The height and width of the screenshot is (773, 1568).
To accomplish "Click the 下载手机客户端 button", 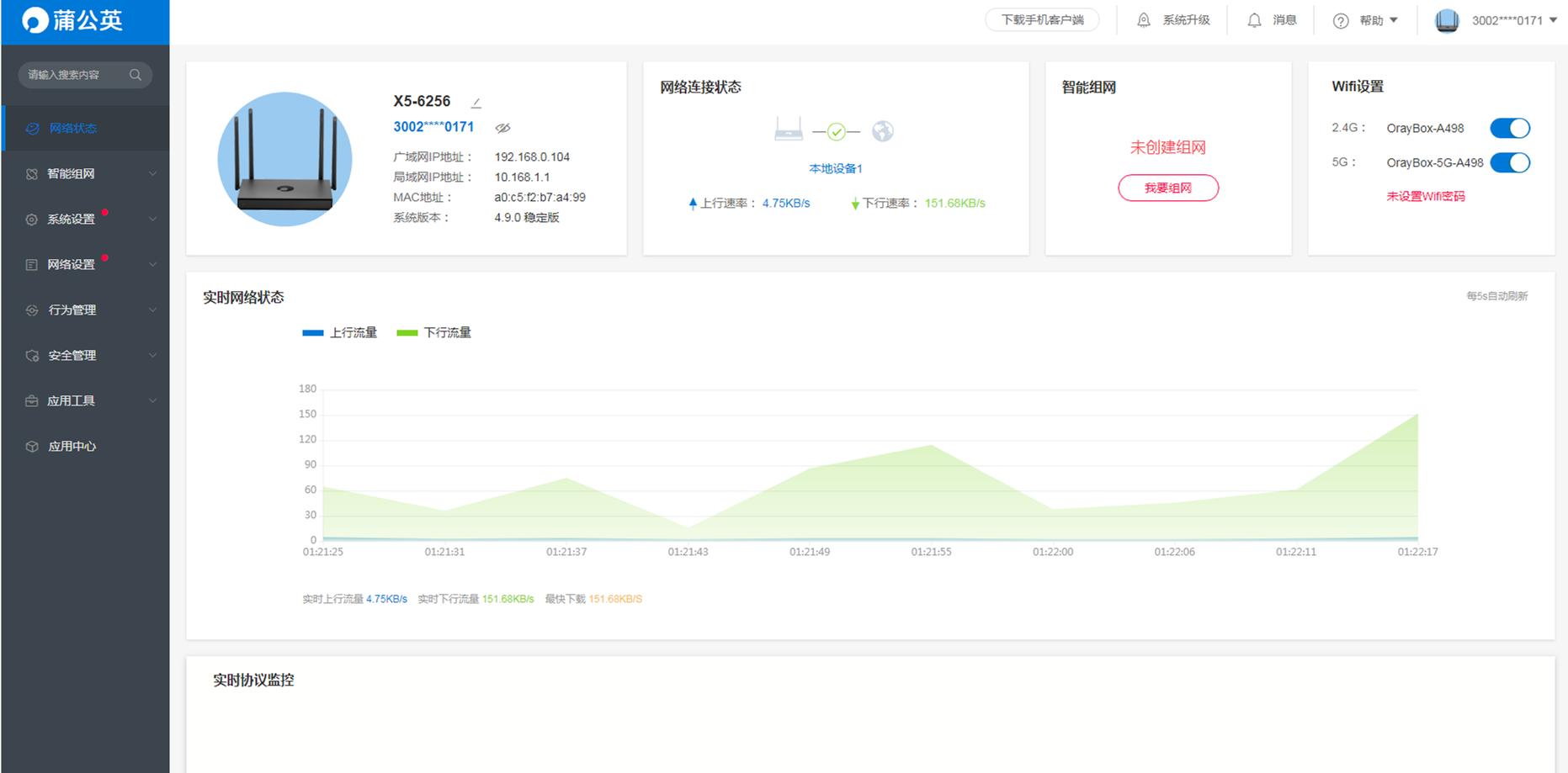I will [1042, 20].
